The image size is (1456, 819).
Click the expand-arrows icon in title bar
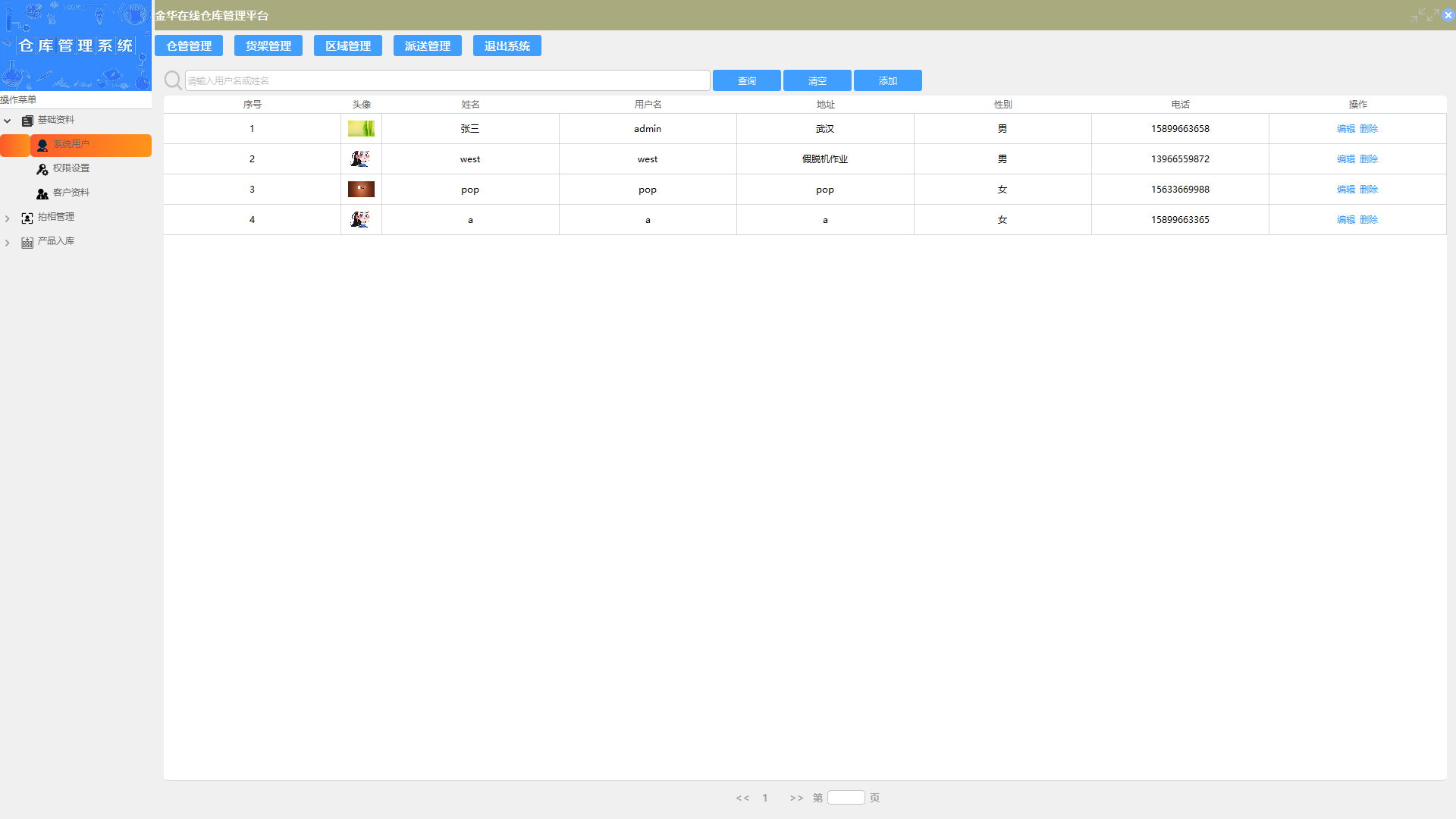point(1432,15)
